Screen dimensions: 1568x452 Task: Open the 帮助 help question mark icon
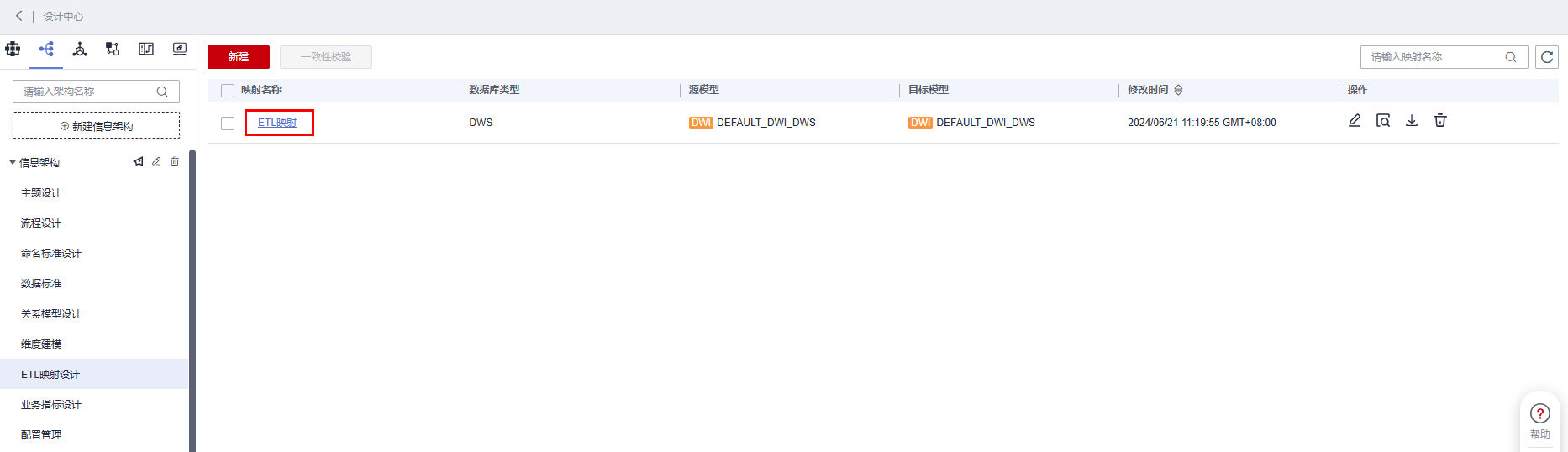tap(1540, 413)
